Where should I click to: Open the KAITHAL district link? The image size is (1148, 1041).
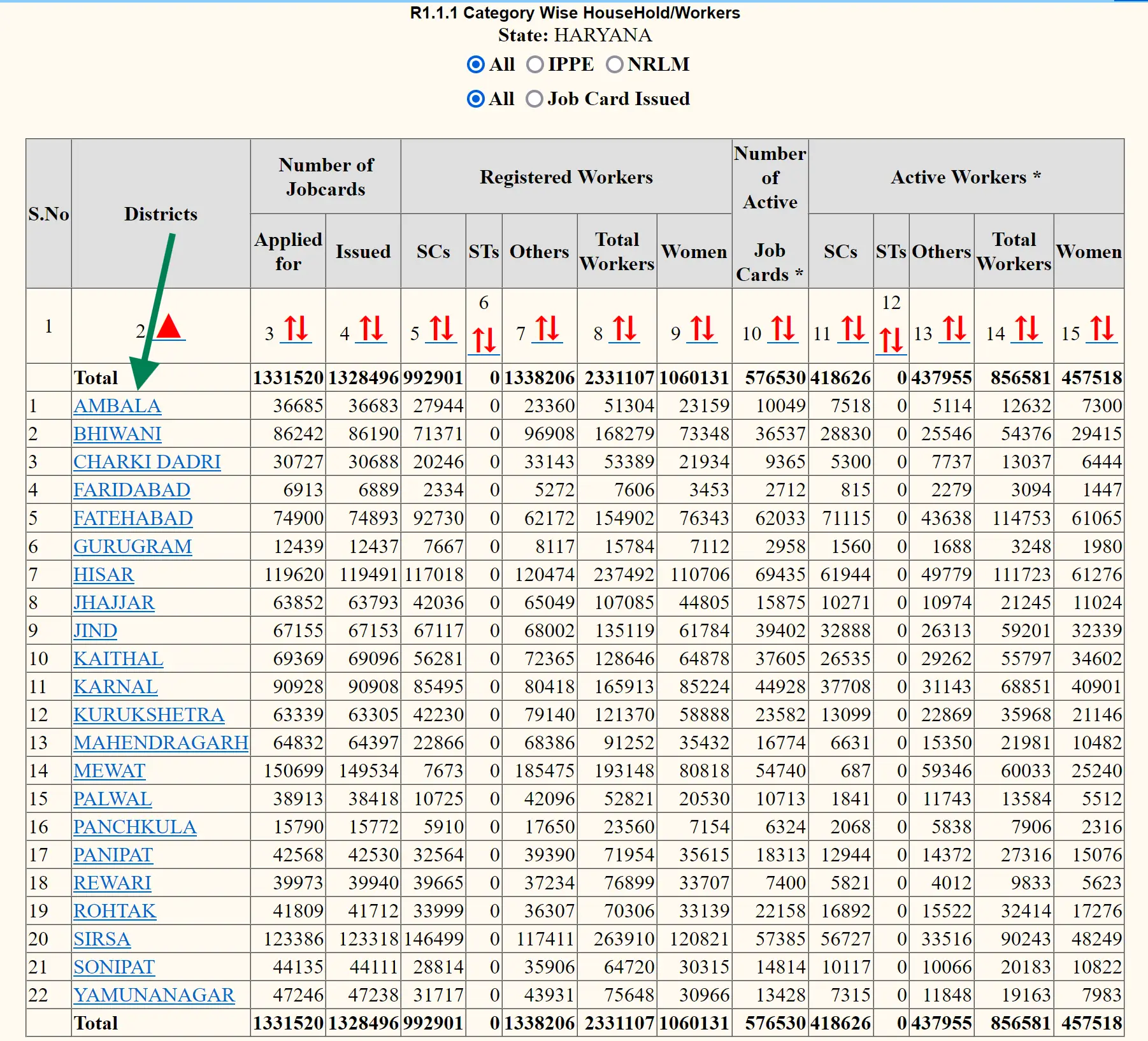point(118,658)
